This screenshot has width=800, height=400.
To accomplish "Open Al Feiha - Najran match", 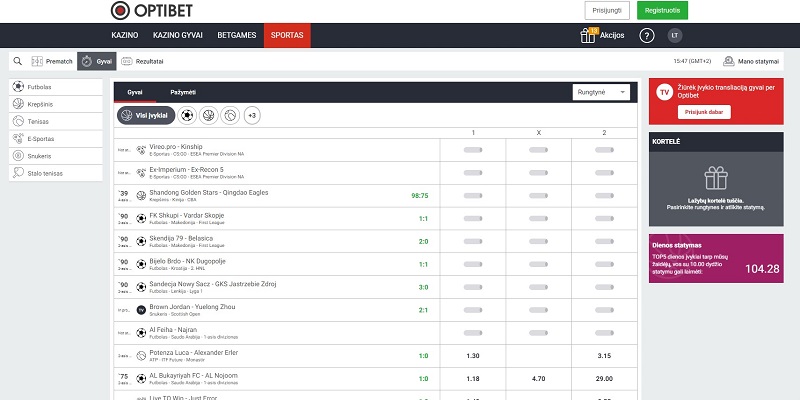I will pos(173,330).
